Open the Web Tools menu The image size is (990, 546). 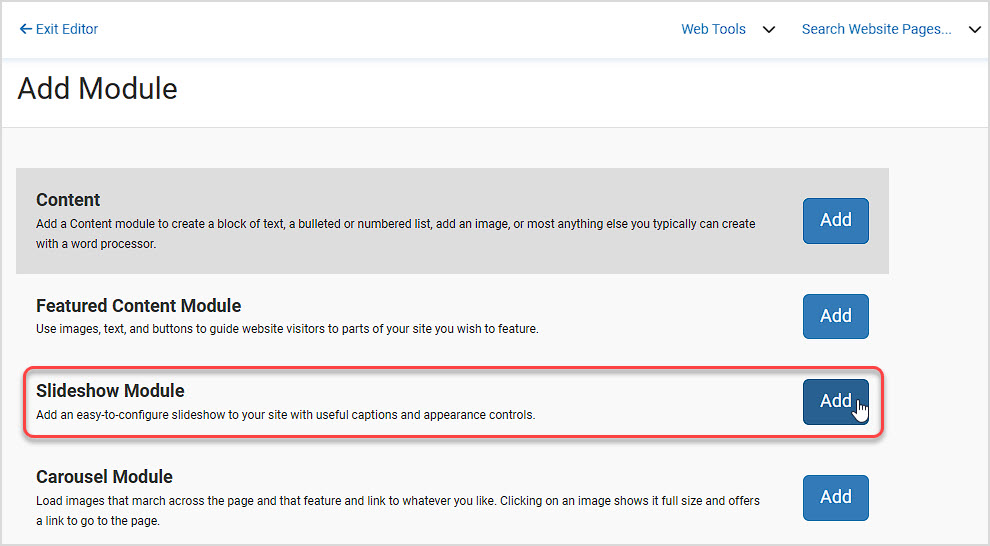tap(713, 29)
